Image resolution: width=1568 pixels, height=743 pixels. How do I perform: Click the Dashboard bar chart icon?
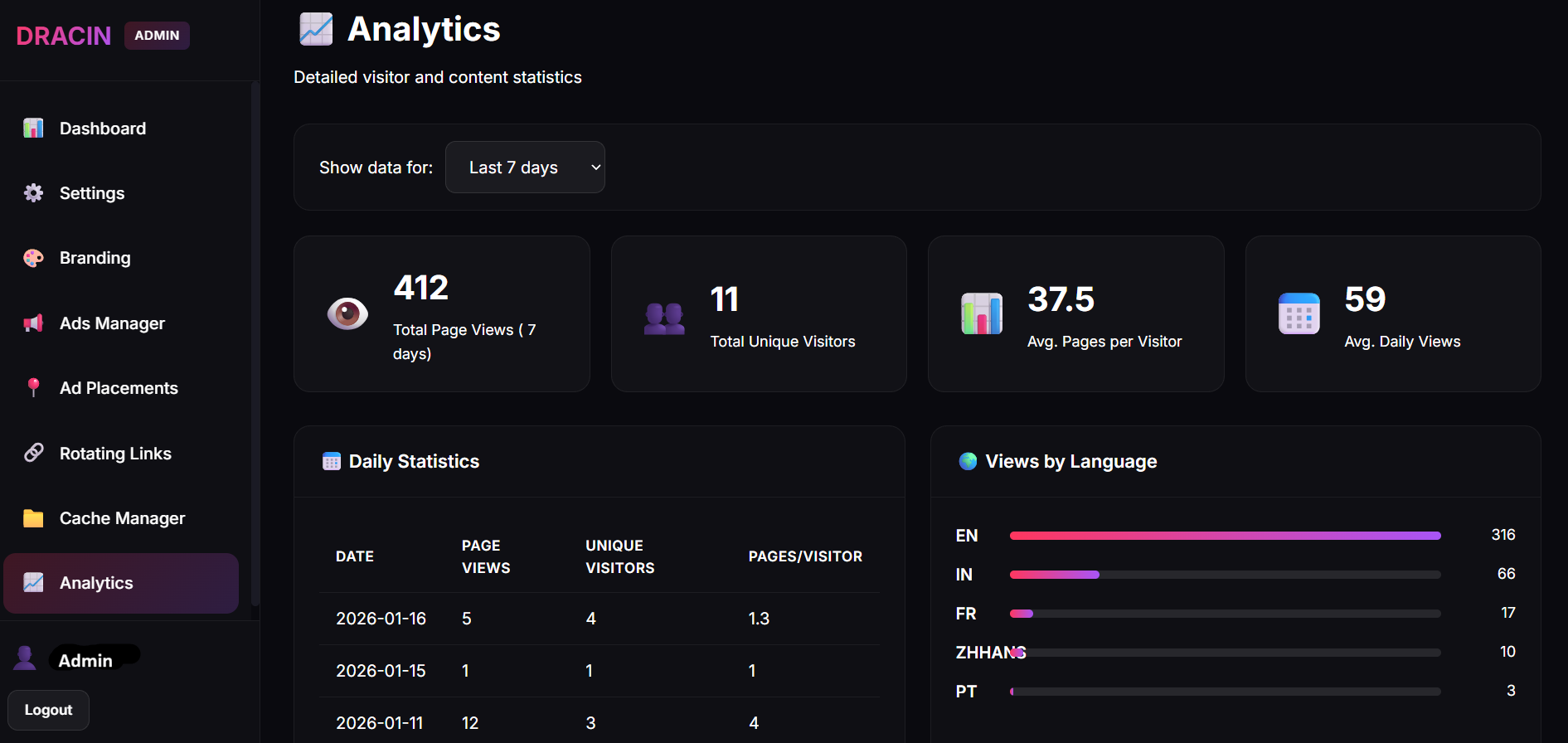point(33,129)
